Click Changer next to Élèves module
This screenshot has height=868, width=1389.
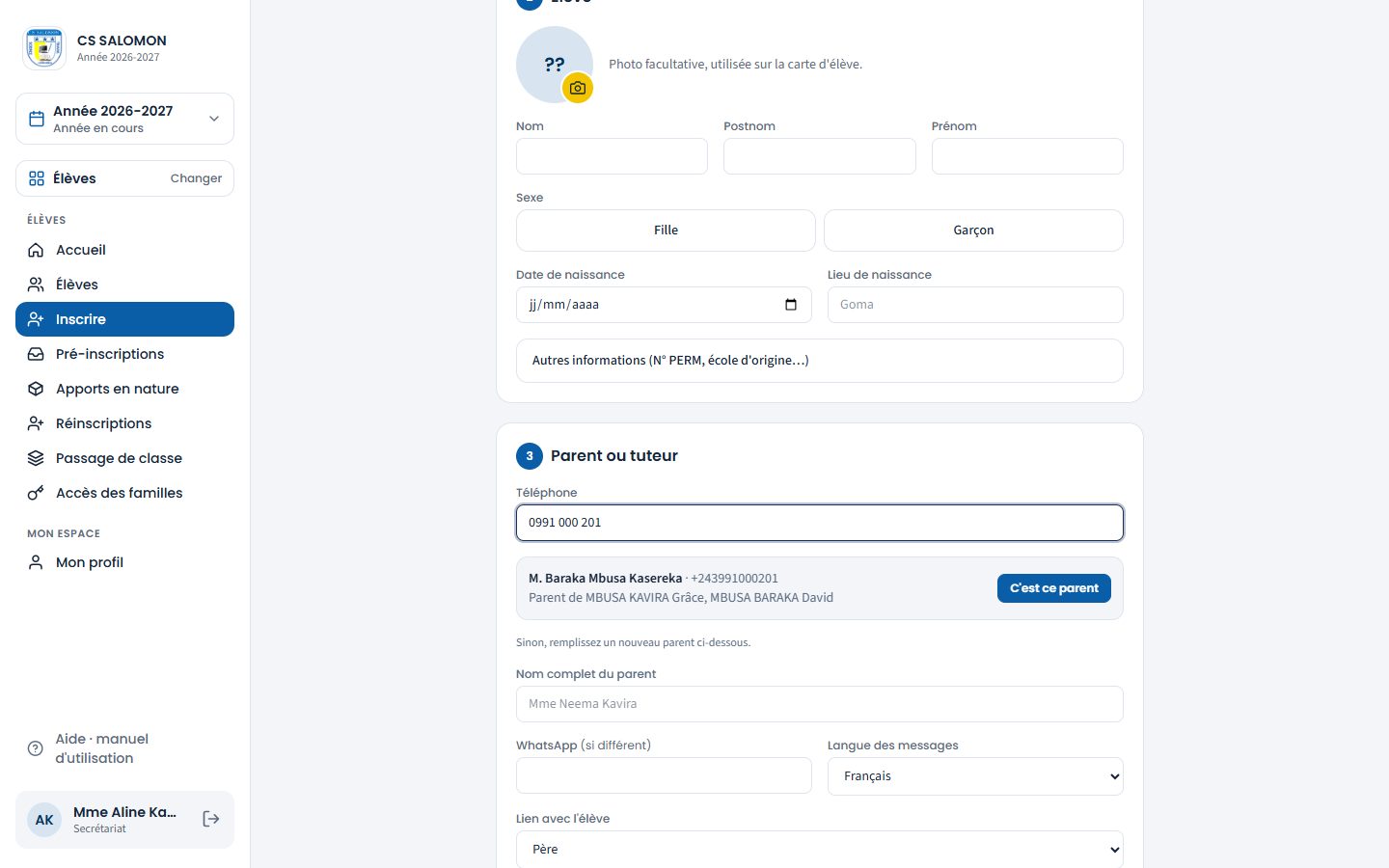coord(196,178)
